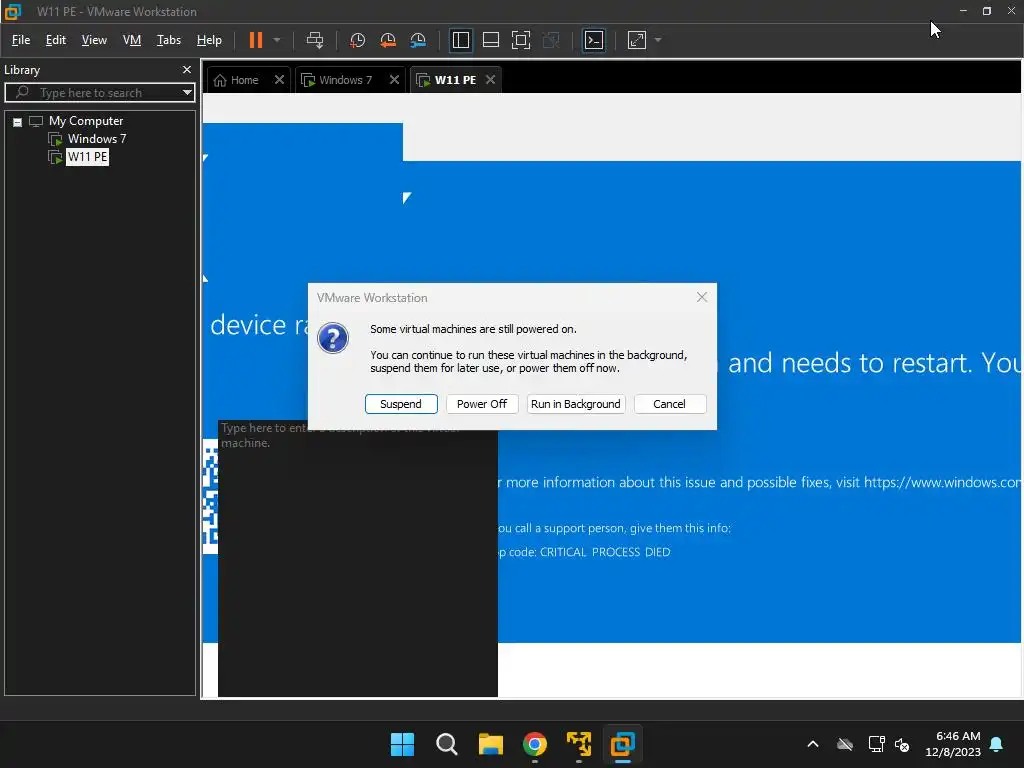Open the snapshot manager icon
This screenshot has width=1024, height=768.
(x=418, y=40)
